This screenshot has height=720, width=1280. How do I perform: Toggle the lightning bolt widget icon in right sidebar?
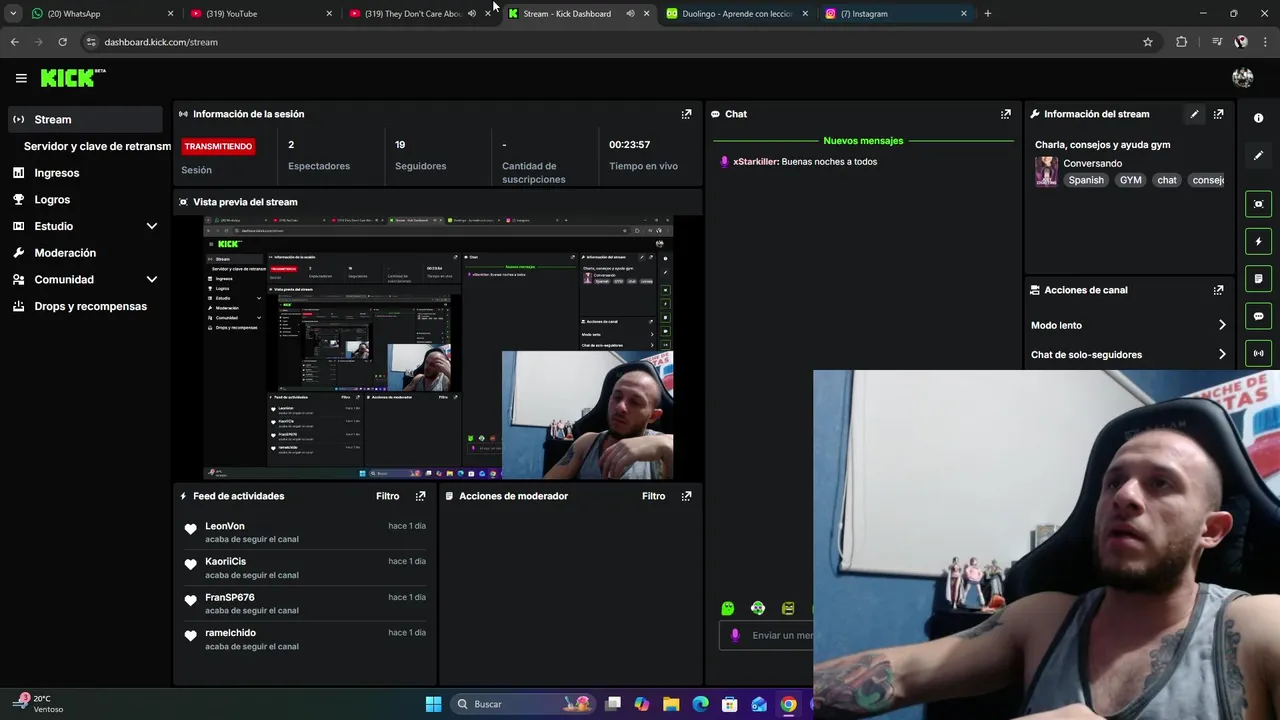1258,241
